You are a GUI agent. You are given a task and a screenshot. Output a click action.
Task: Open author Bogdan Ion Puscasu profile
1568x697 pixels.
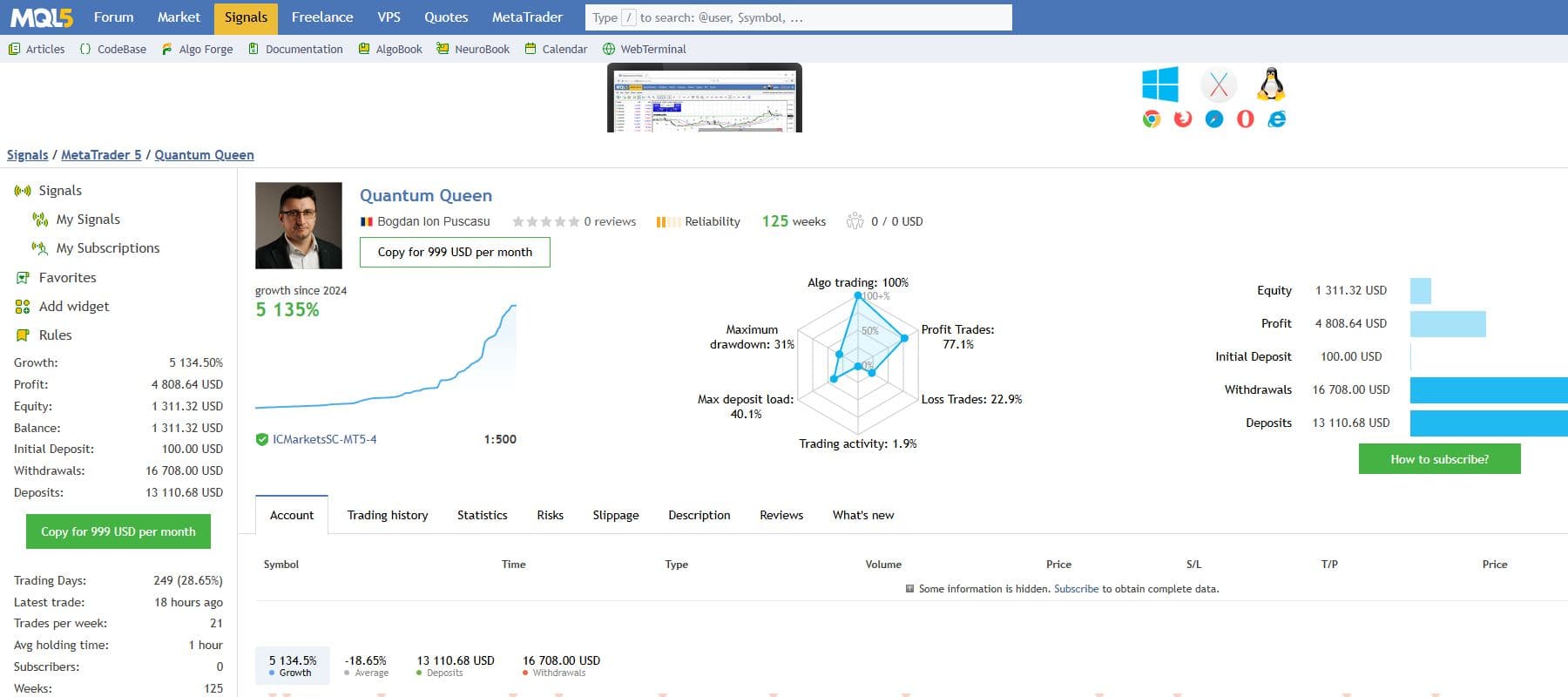tap(434, 221)
